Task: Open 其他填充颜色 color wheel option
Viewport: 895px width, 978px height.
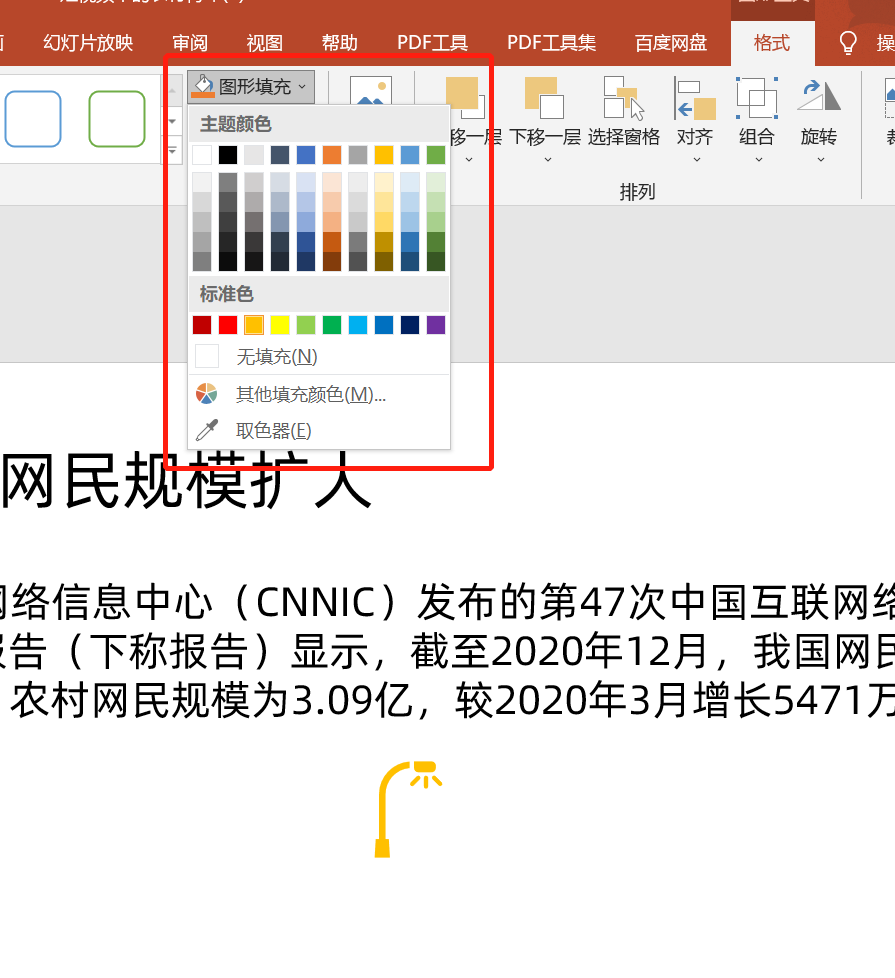Action: click(319, 394)
